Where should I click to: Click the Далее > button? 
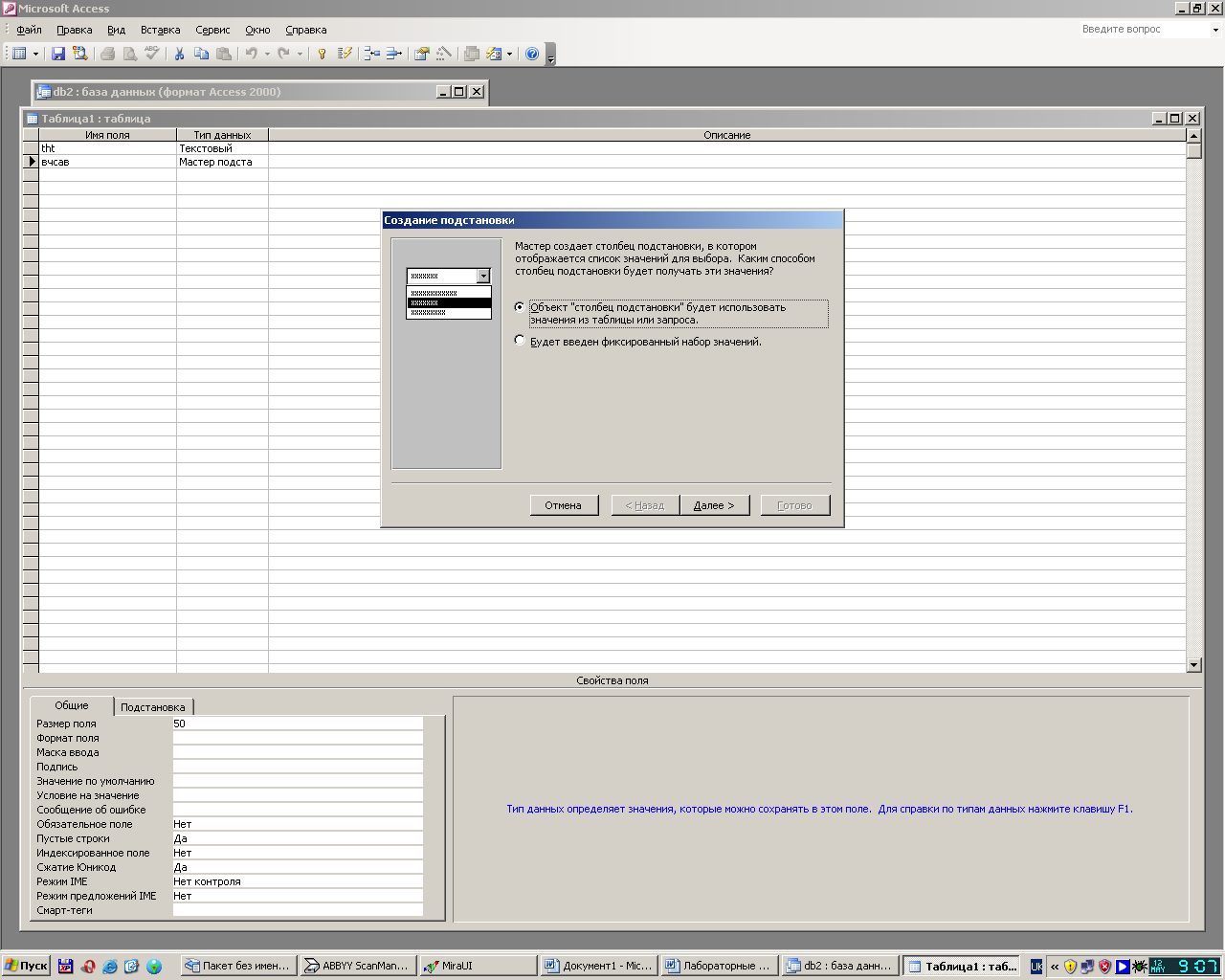[714, 505]
